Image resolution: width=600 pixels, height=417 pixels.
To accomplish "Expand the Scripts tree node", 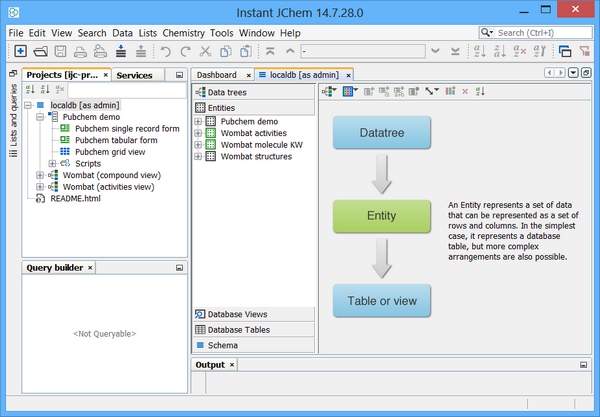I will (53, 163).
